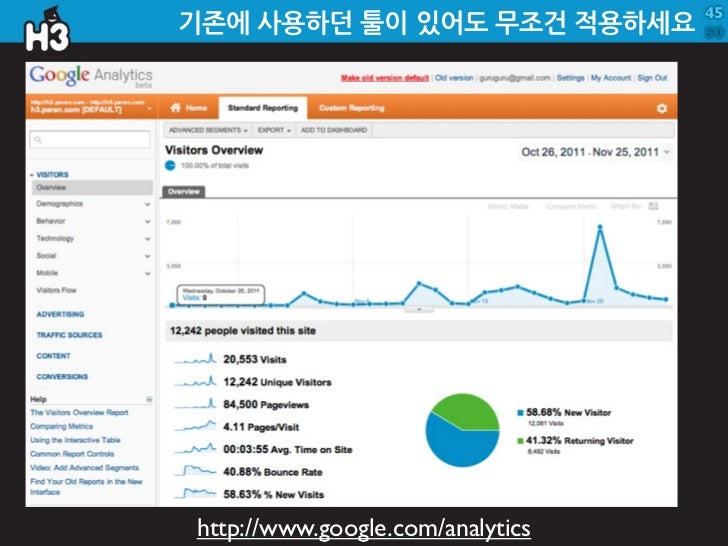The height and width of the screenshot is (546, 728).
Task: Open the TRAFFIC SOURCES section
Action: click(x=69, y=335)
